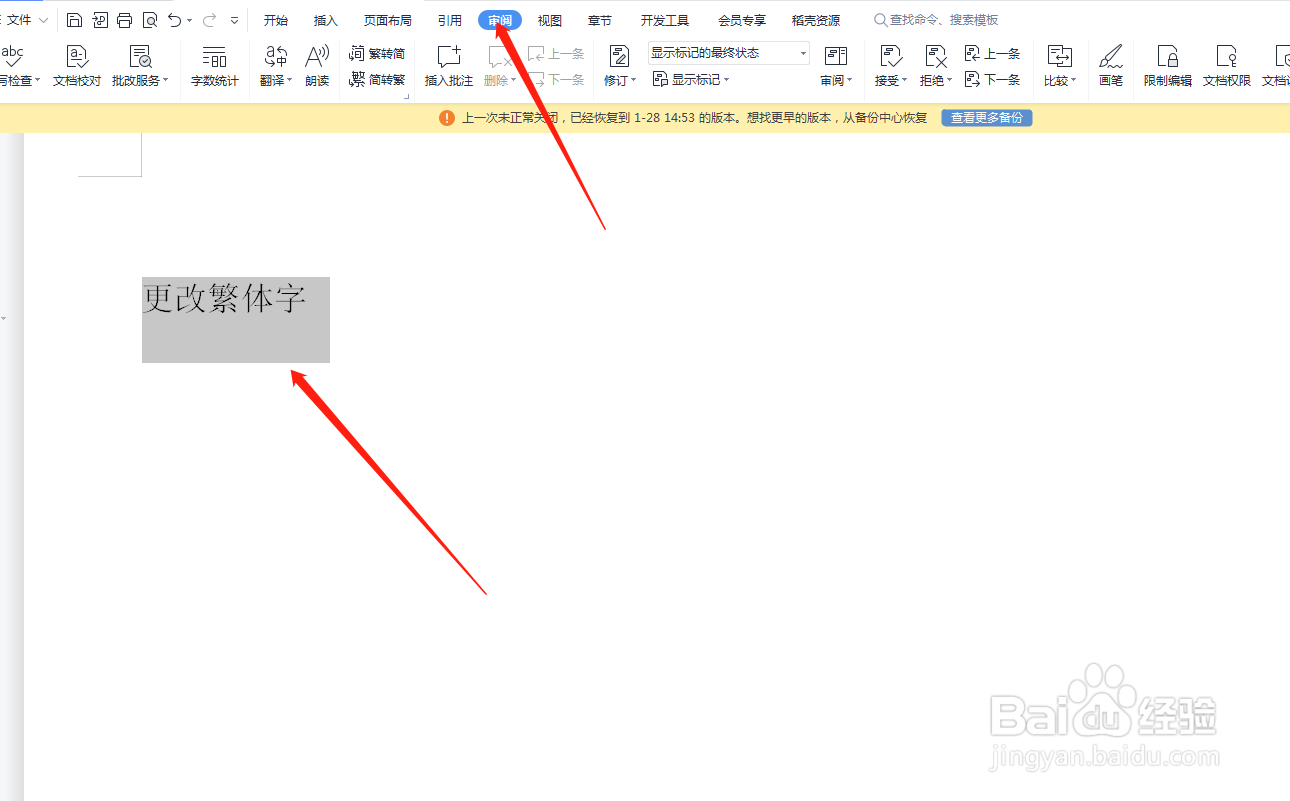Click the orange warning icon in notification bar

pos(447,118)
